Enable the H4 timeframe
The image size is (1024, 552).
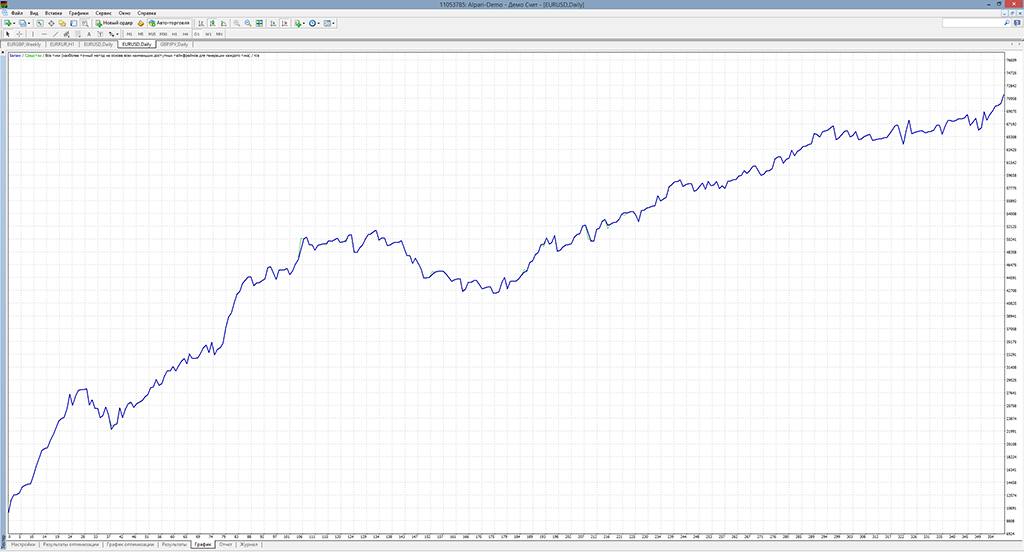tap(185, 34)
